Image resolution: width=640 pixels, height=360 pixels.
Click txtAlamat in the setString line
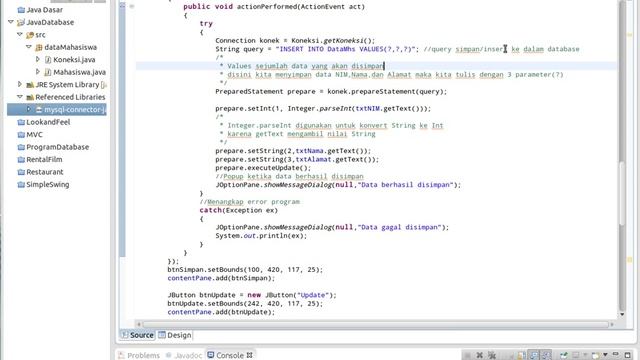click(313, 160)
